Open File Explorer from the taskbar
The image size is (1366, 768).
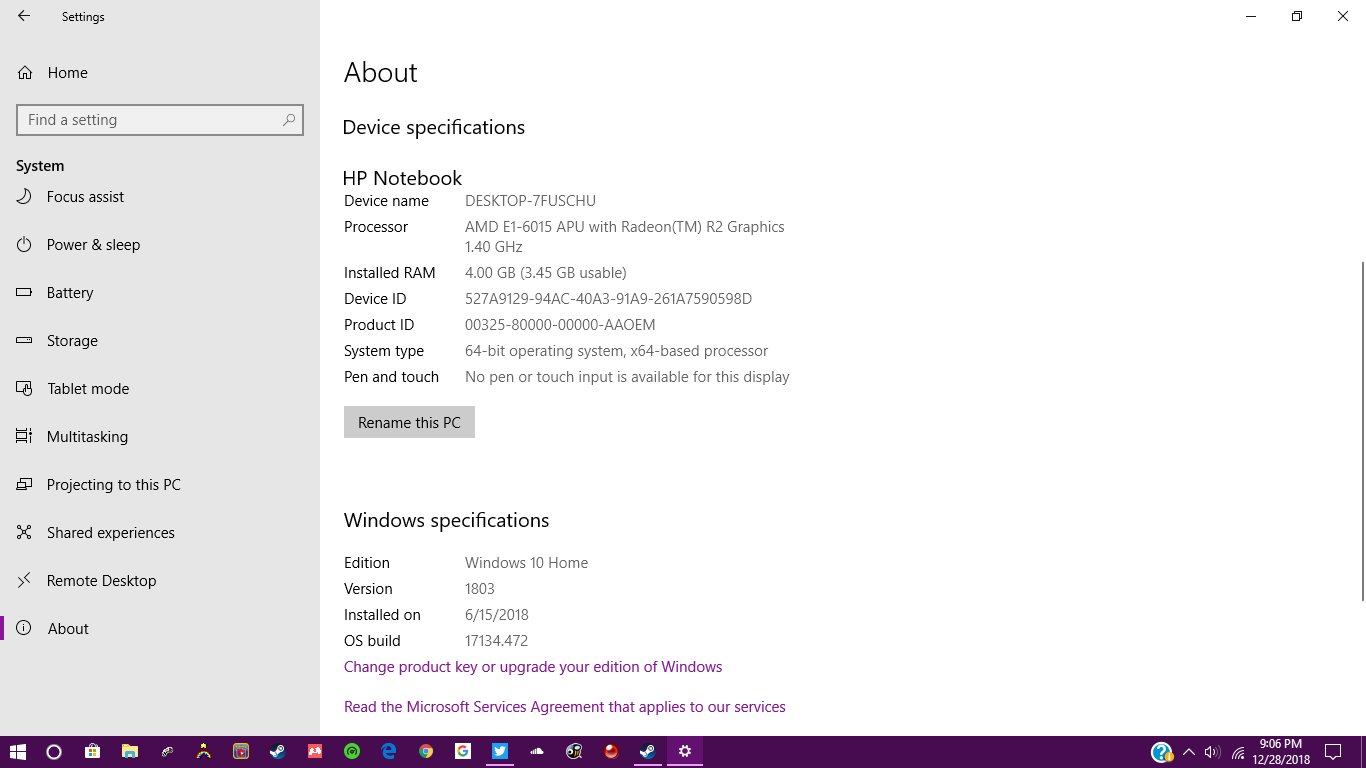[129, 752]
